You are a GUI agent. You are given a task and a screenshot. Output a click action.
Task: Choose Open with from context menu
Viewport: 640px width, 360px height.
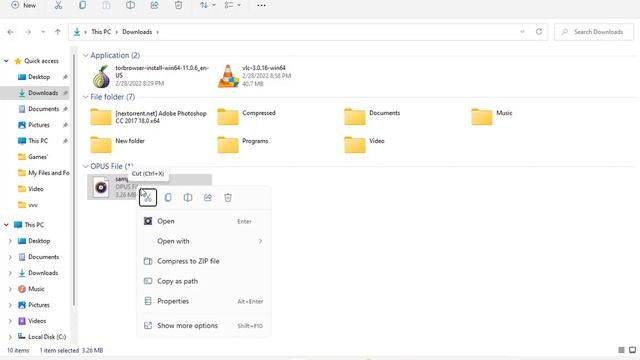click(204, 241)
